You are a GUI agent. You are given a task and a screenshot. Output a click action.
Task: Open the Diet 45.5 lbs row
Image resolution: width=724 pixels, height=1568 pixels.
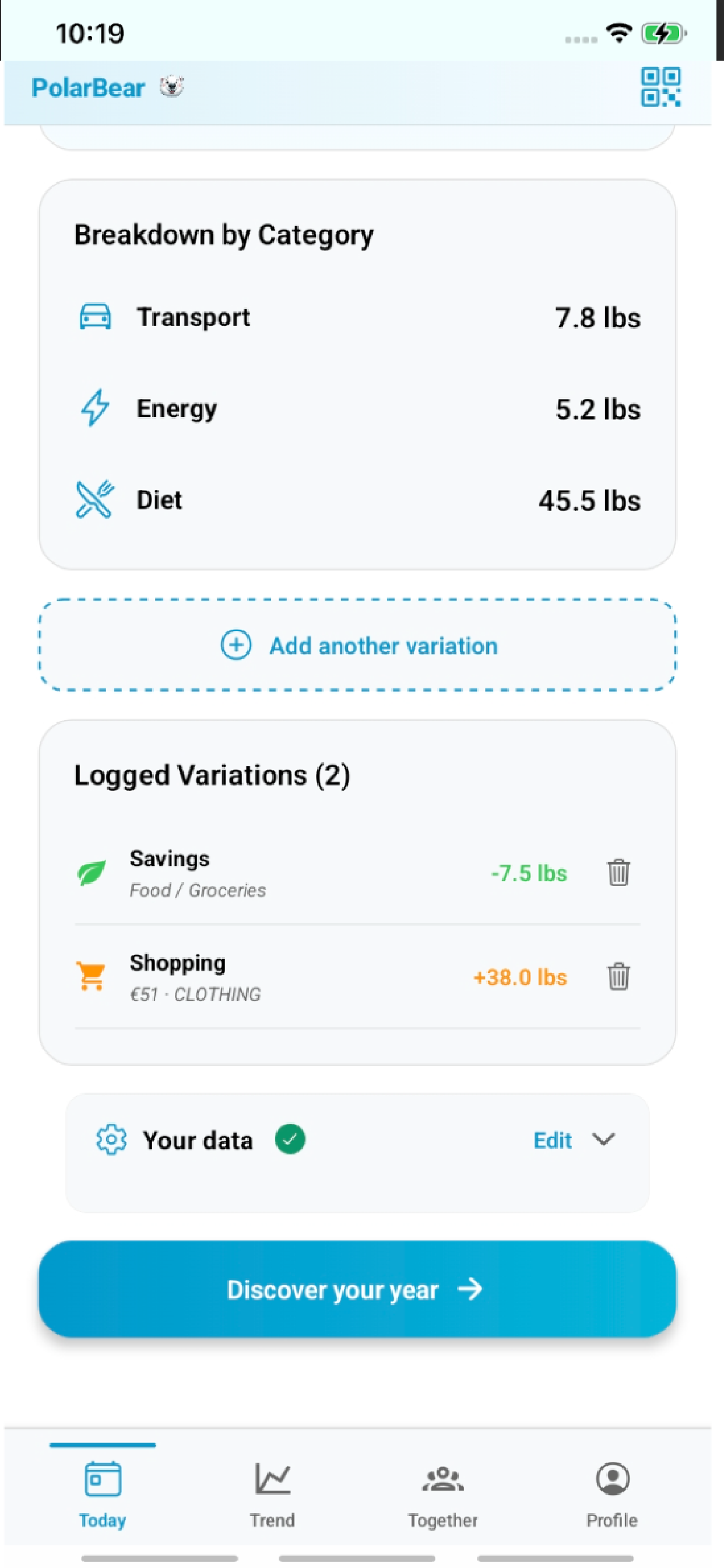(x=358, y=500)
